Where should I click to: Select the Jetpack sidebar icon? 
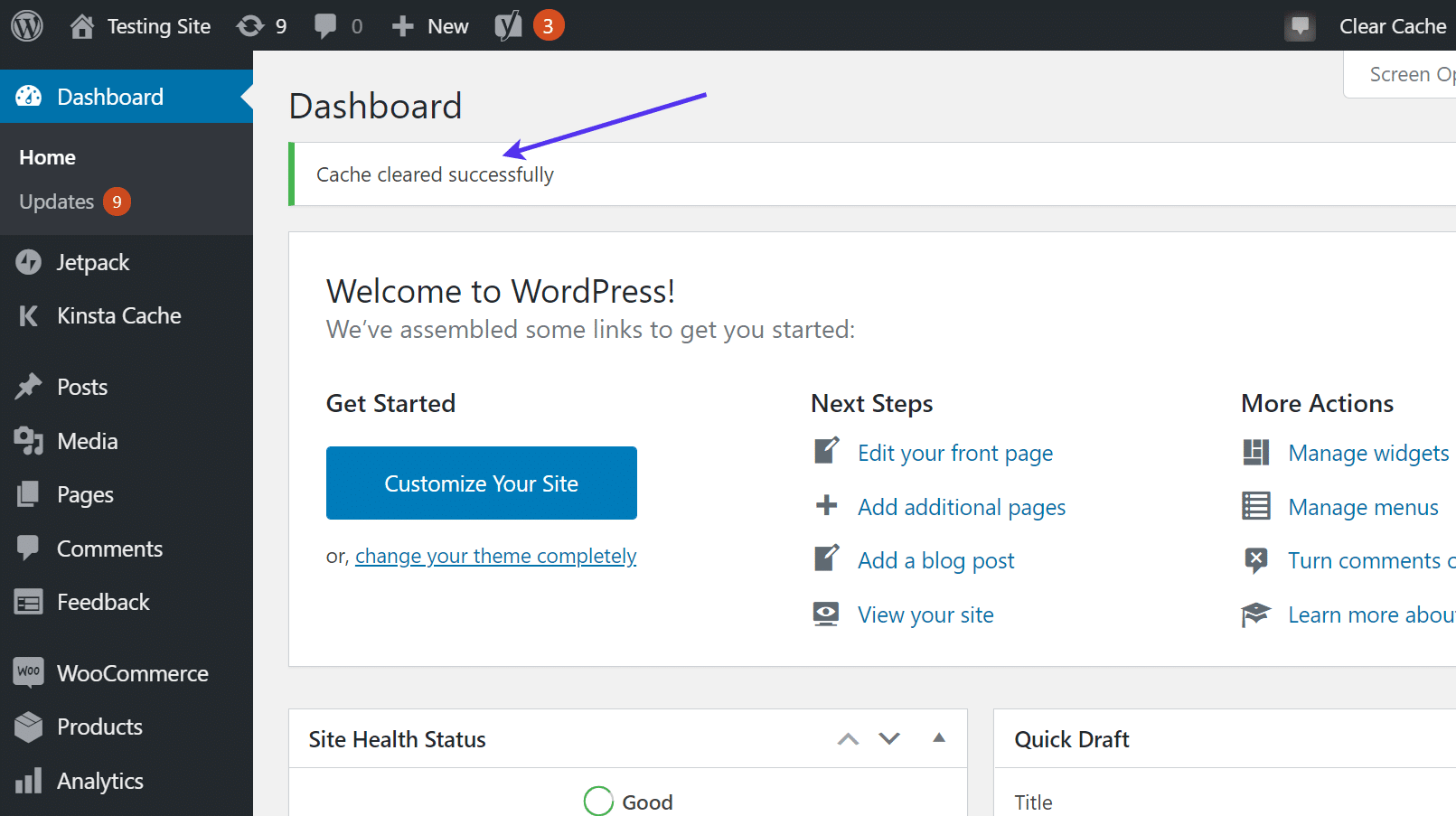(28, 262)
